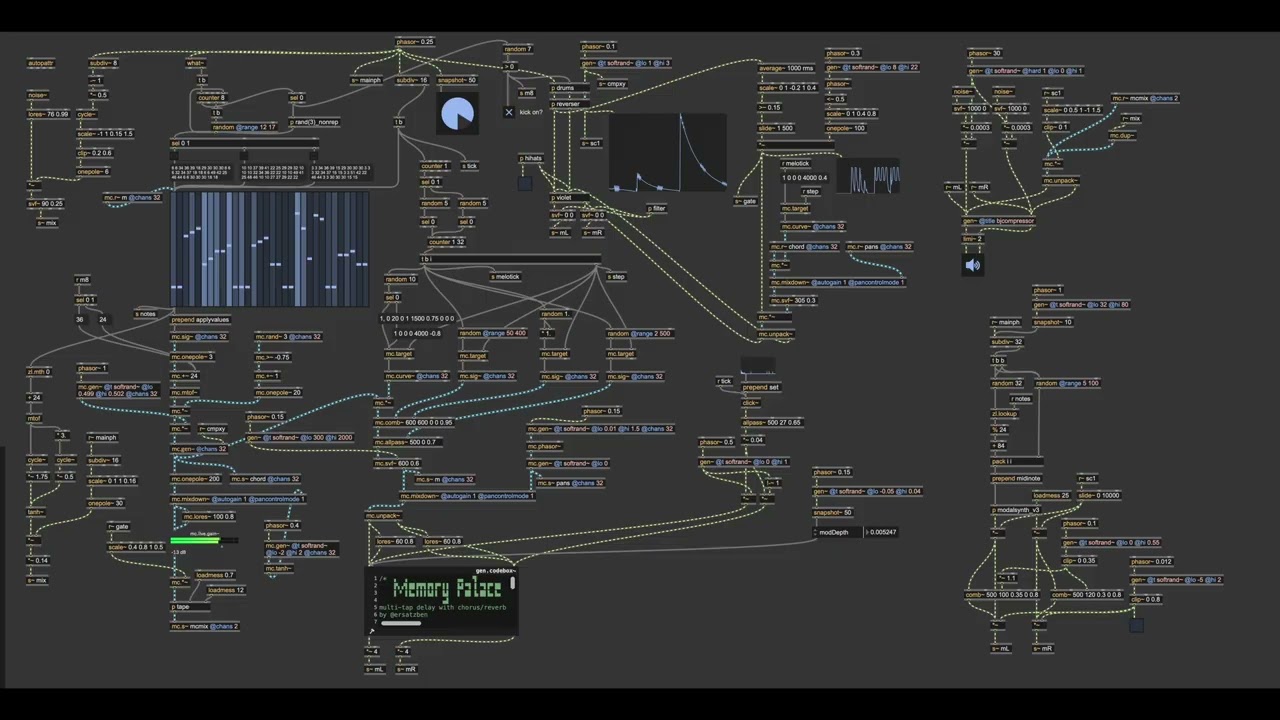The image size is (1280, 720).
Task: Toggle the 'kick on?' checkbox
Action: point(509,112)
